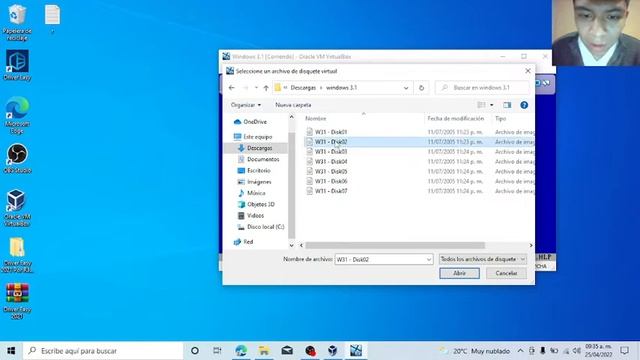Open OBS Studio desktop shortcut
640x360 pixels.
click(x=17, y=158)
